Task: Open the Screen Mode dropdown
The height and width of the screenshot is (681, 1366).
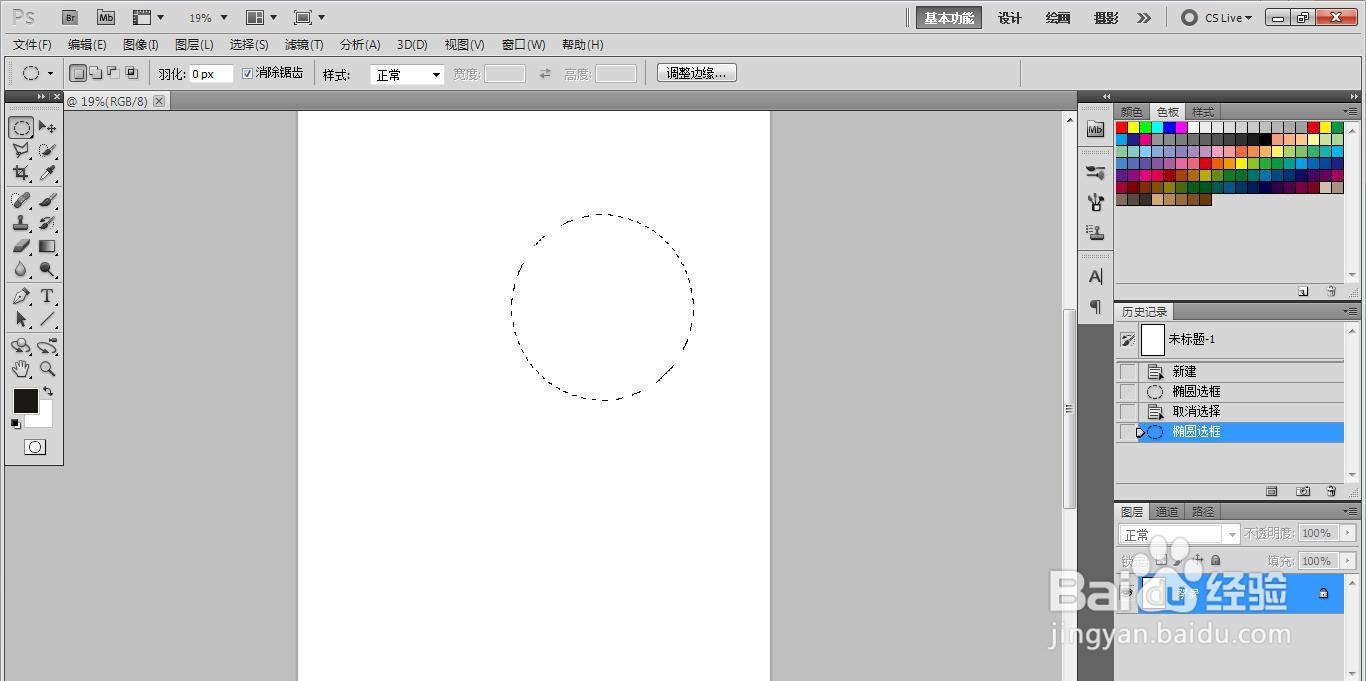Action: (310, 18)
